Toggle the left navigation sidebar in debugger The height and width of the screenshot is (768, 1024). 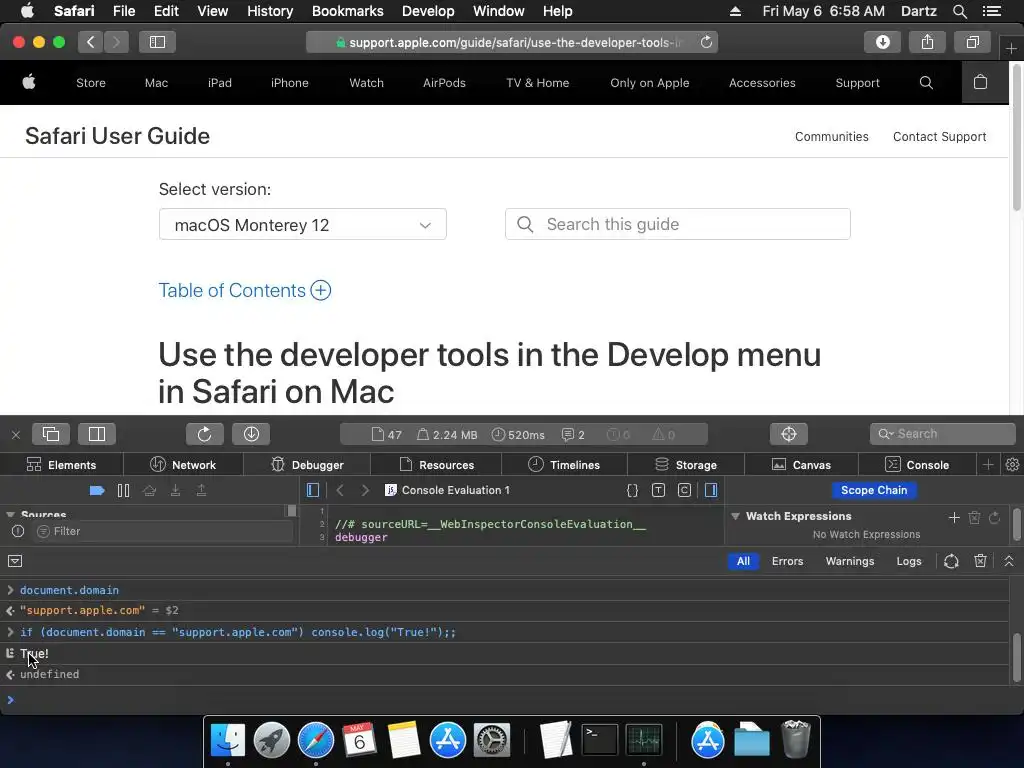tap(313, 490)
